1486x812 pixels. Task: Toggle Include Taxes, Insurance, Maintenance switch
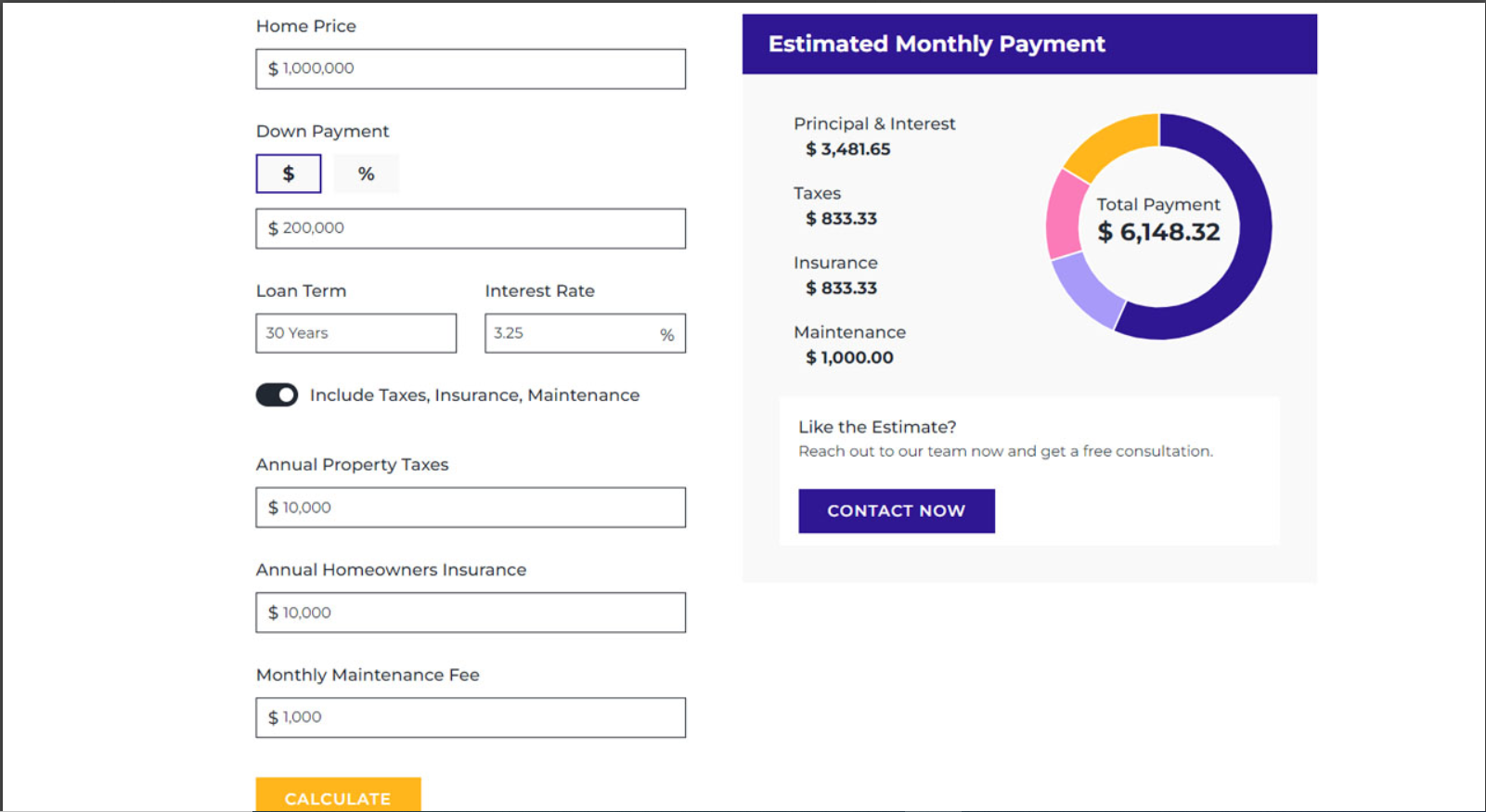click(277, 395)
